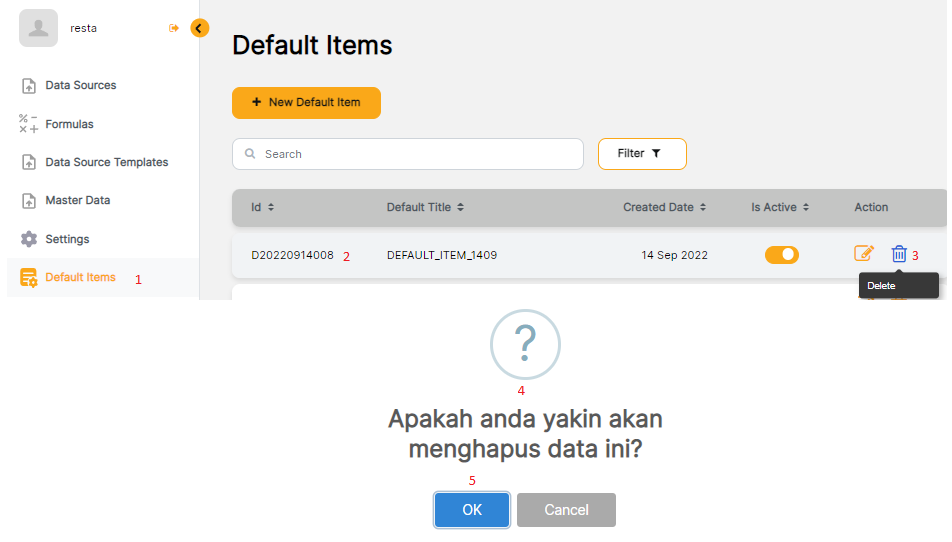Sort by Is Active column
Screen dimensions: 952x542
click(780, 207)
